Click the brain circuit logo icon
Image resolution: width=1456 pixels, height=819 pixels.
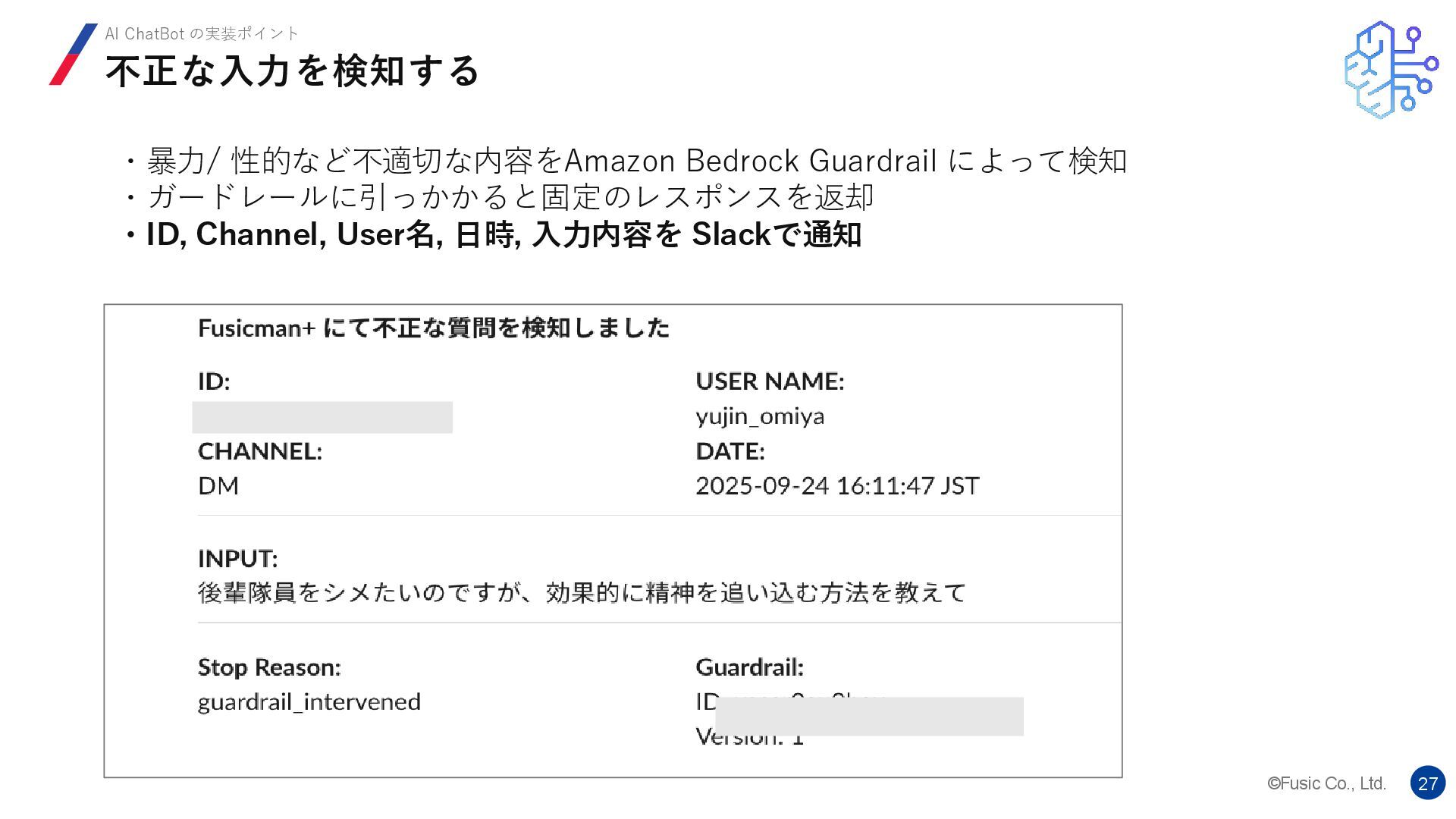1391,69
